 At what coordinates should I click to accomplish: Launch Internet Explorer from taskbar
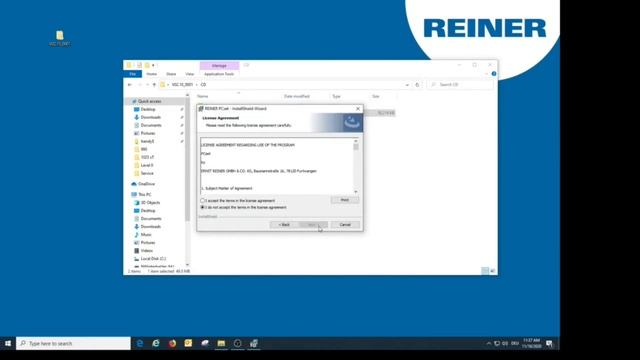(x=156, y=343)
